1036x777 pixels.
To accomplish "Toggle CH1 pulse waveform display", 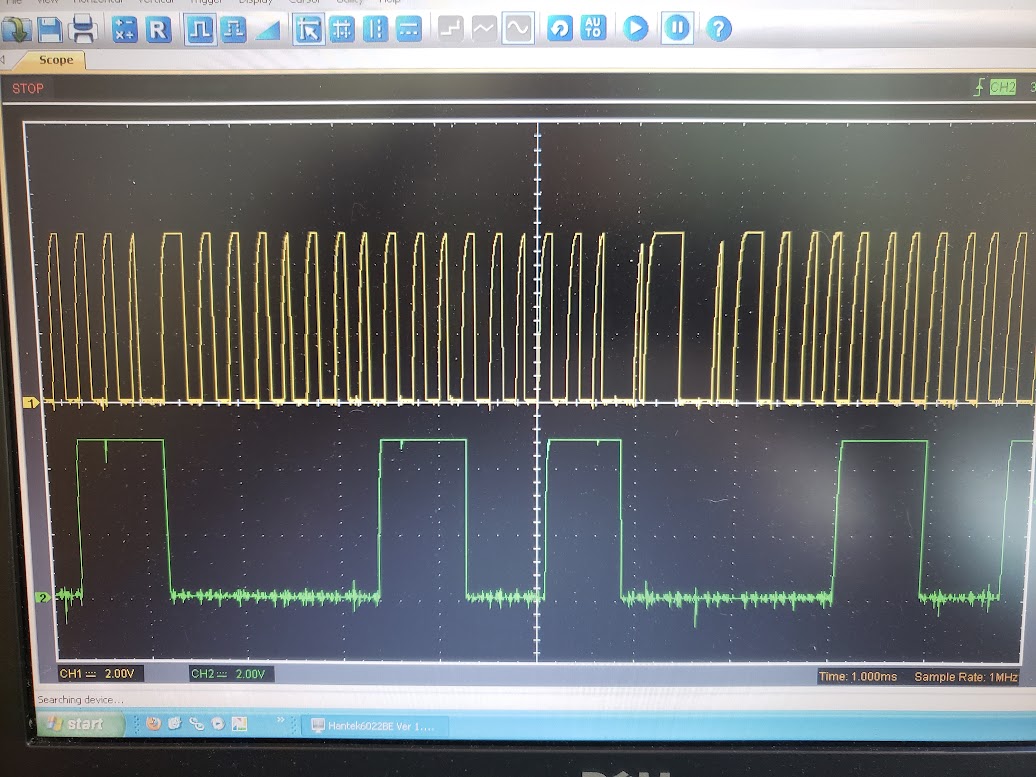I will point(200,30).
